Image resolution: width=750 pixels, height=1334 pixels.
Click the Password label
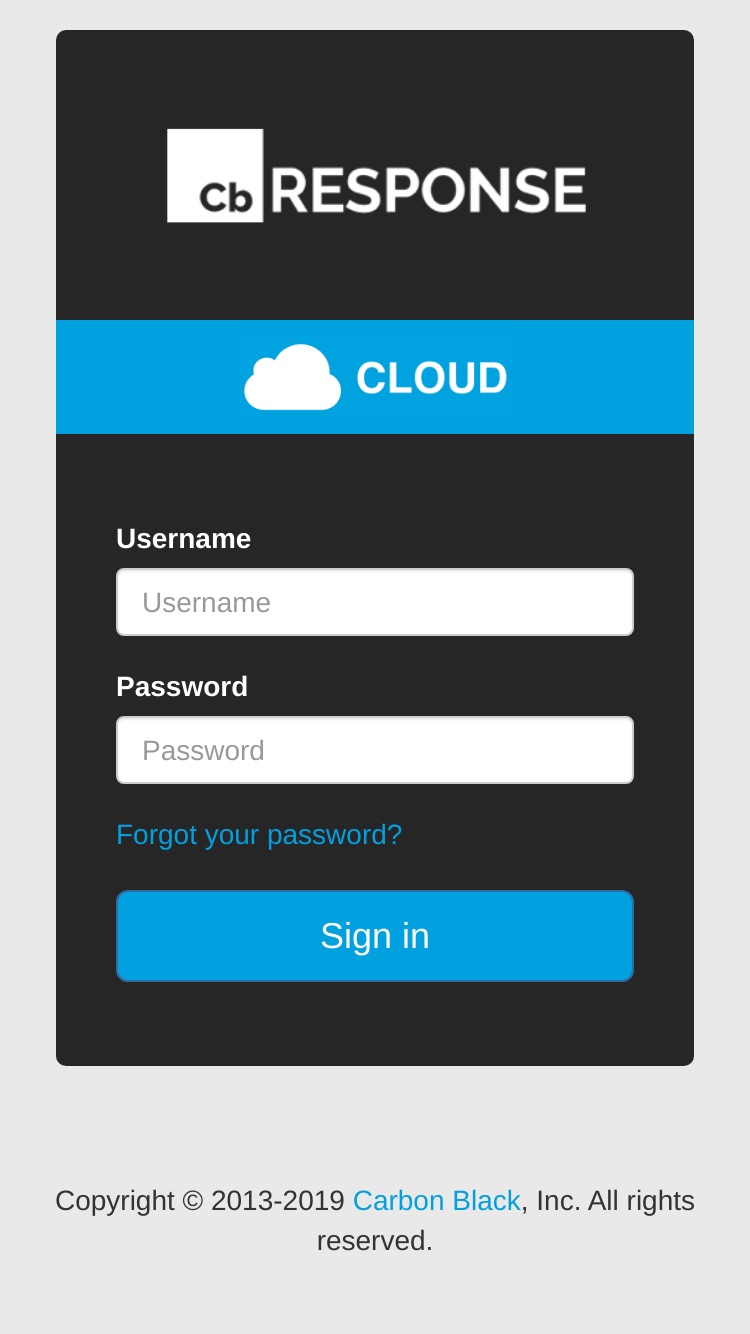(182, 686)
